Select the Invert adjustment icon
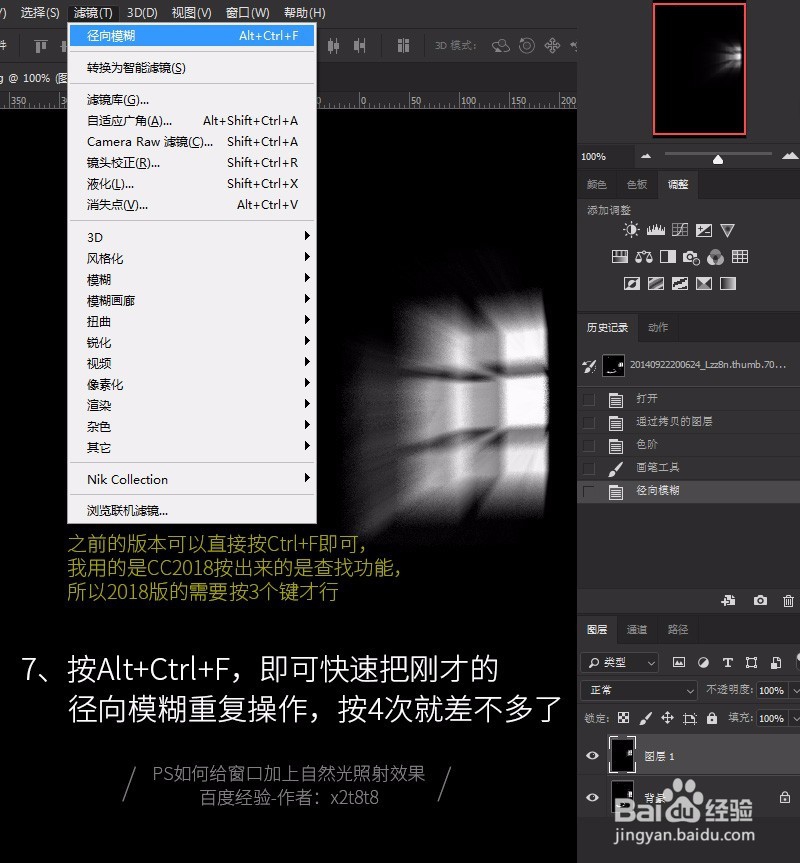Viewport: 800px width, 863px height. pyautogui.click(x=633, y=283)
